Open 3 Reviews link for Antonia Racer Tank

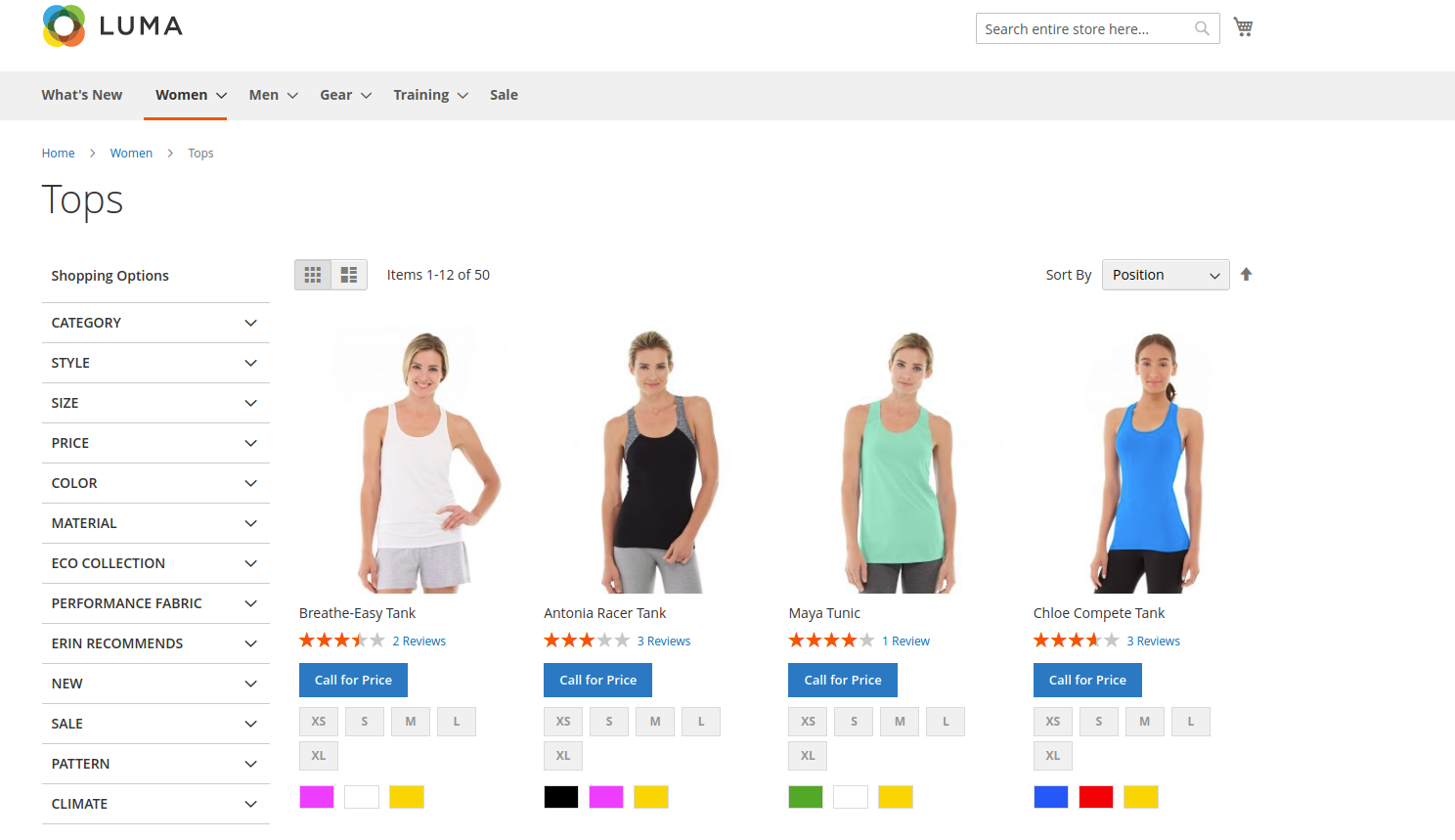pos(663,641)
